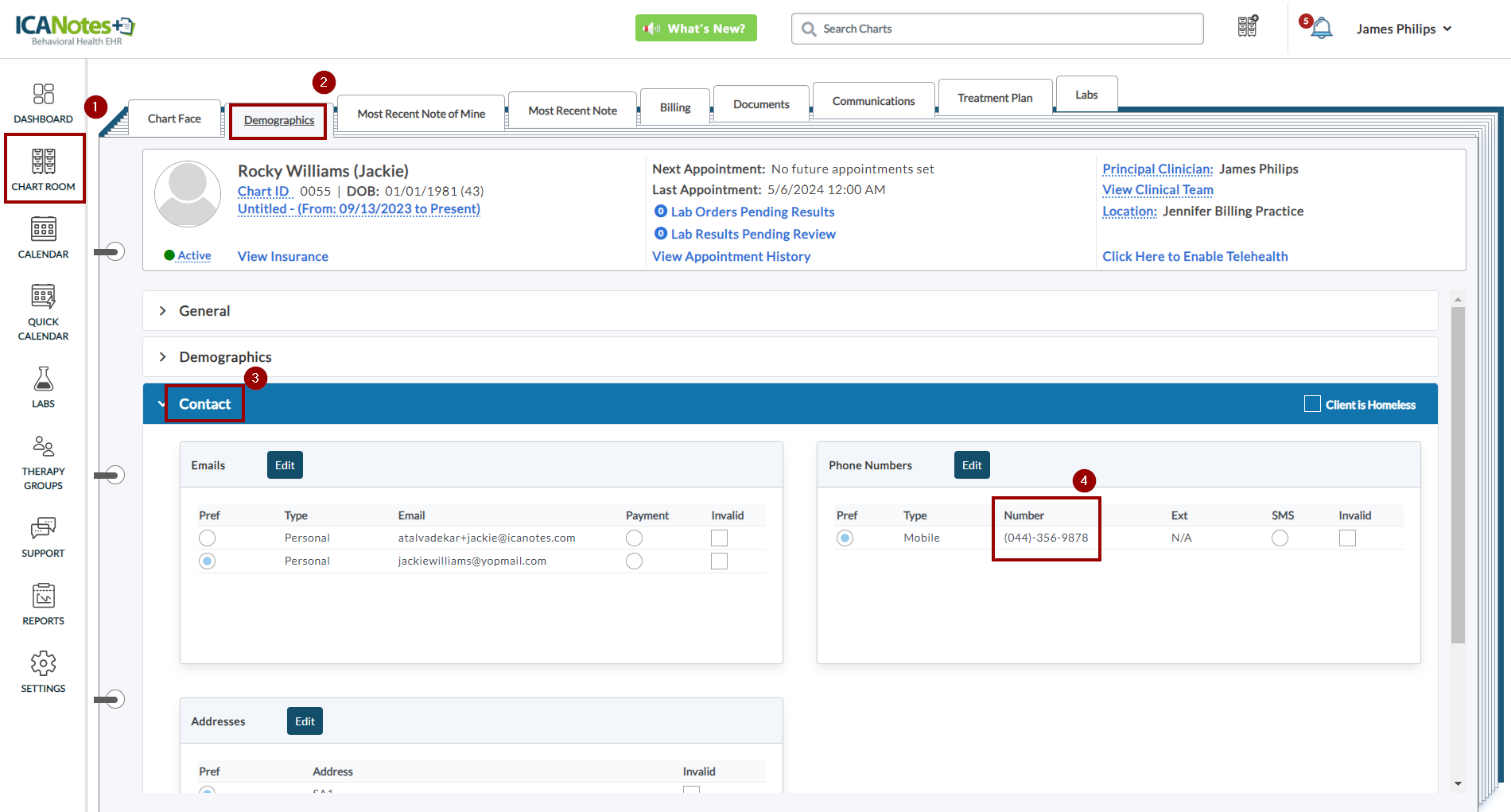The image size is (1511, 812).
Task: Click the Search Charts input field
Action: (997, 29)
